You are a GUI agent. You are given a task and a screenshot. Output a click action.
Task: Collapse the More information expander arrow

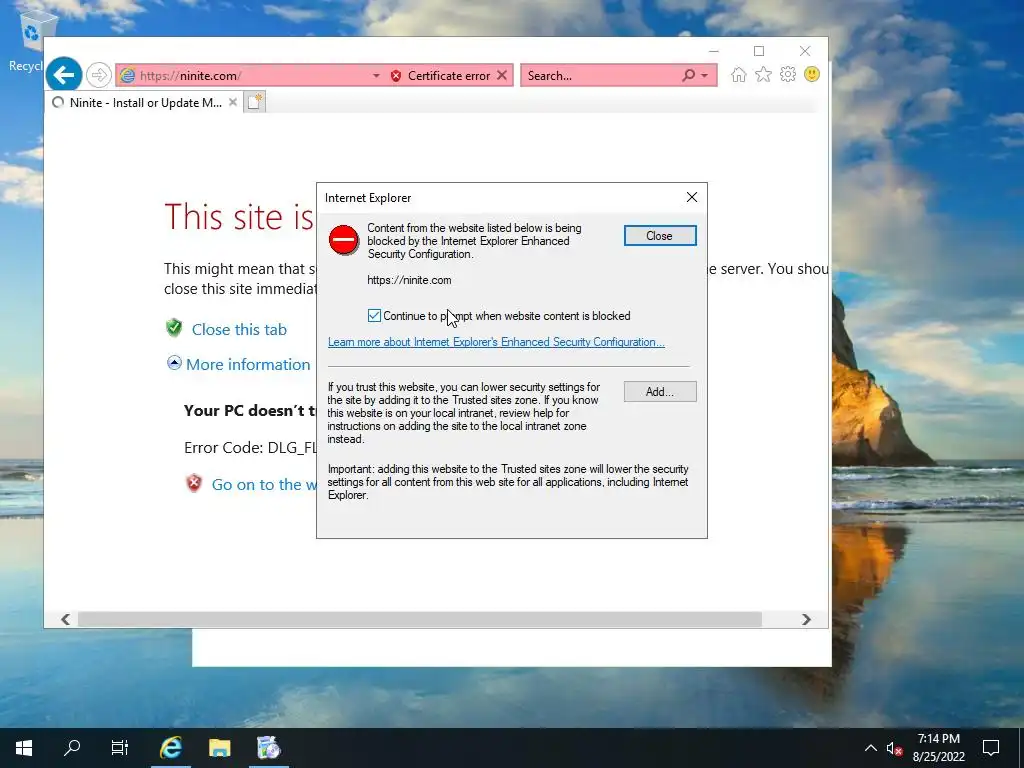[x=174, y=362]
